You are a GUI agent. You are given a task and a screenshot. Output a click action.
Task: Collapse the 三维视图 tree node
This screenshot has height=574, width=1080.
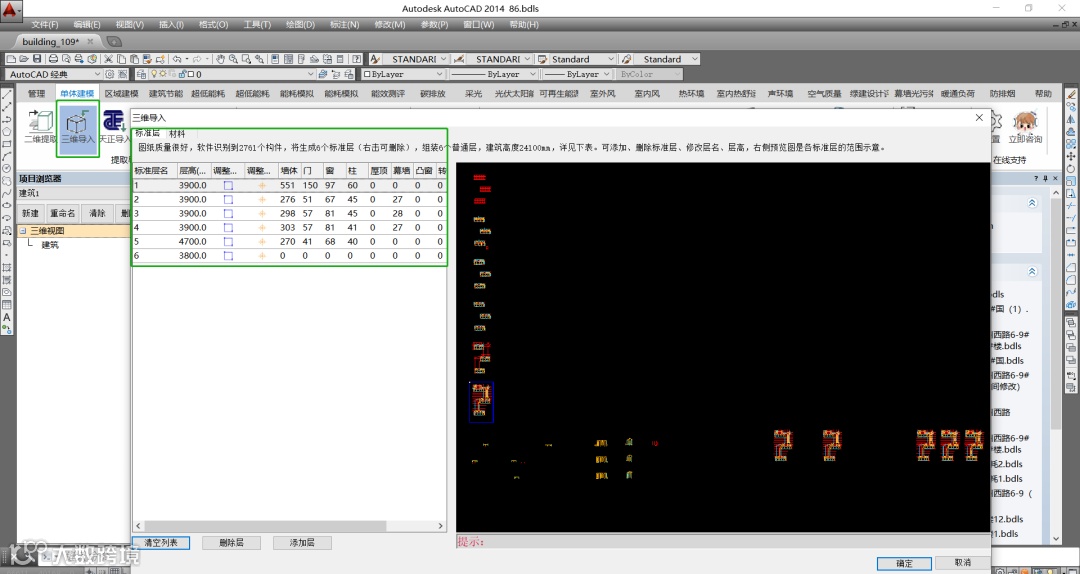tap(23, 231)
